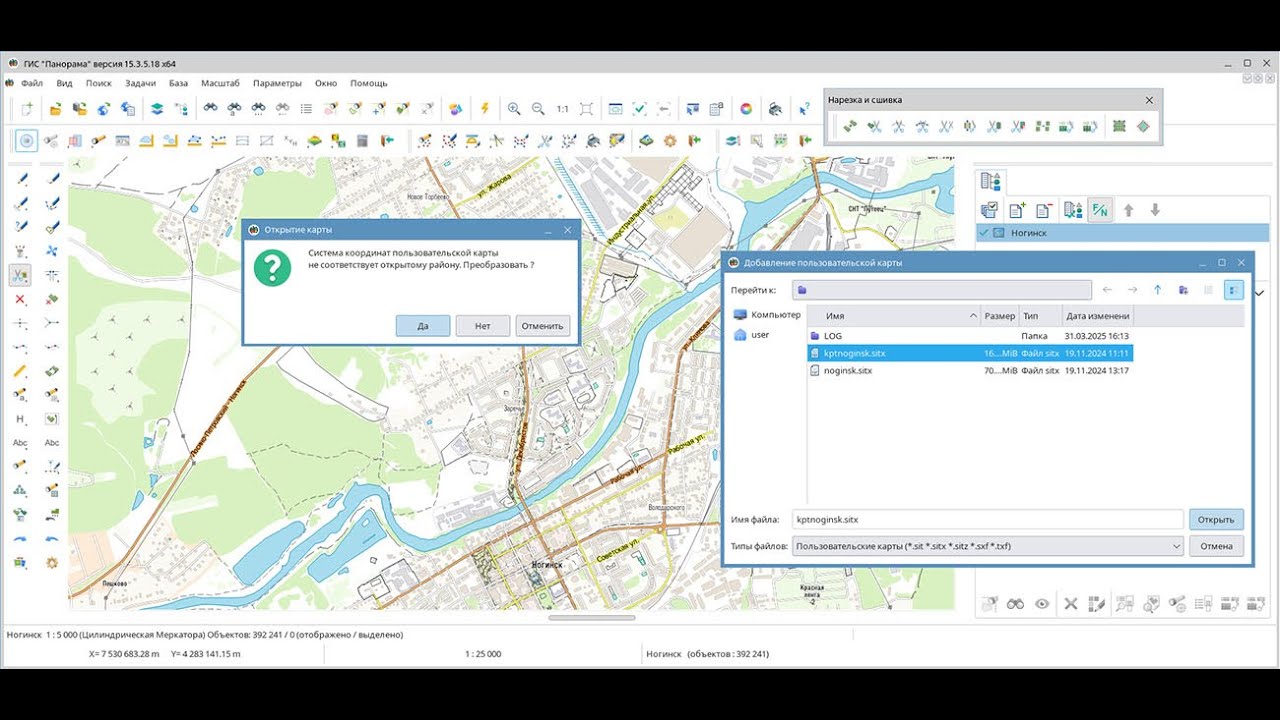Viewport: 1280px width, 720px height.
Task: Click Отменить in the Открытие карты dialog
Action: 543,326
